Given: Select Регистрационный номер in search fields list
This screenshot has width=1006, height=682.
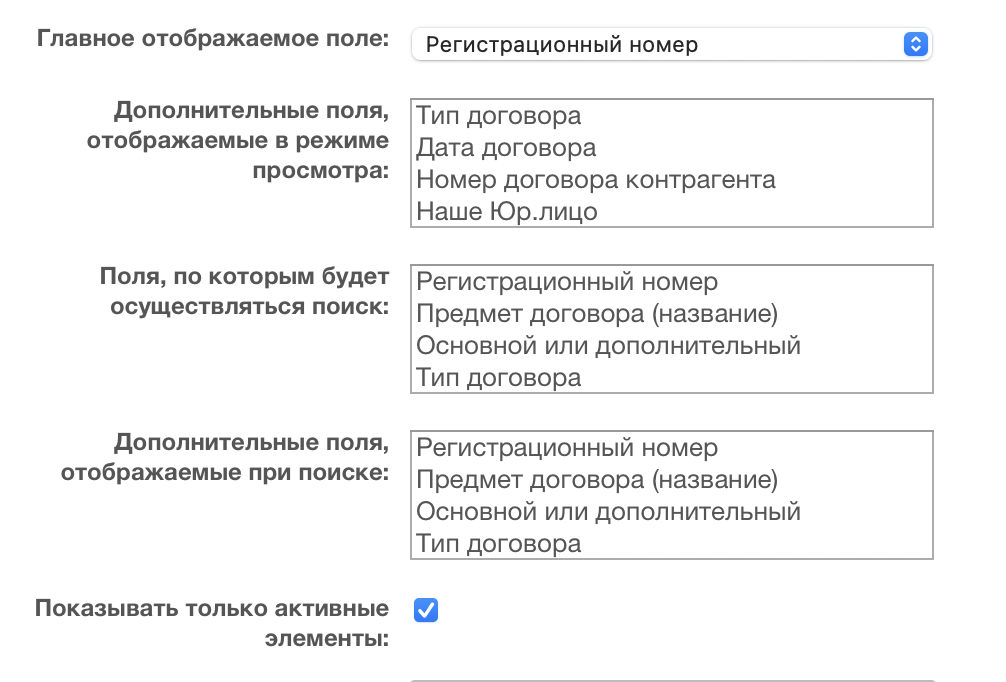Looking at the screenshot, I should point(567,282).
